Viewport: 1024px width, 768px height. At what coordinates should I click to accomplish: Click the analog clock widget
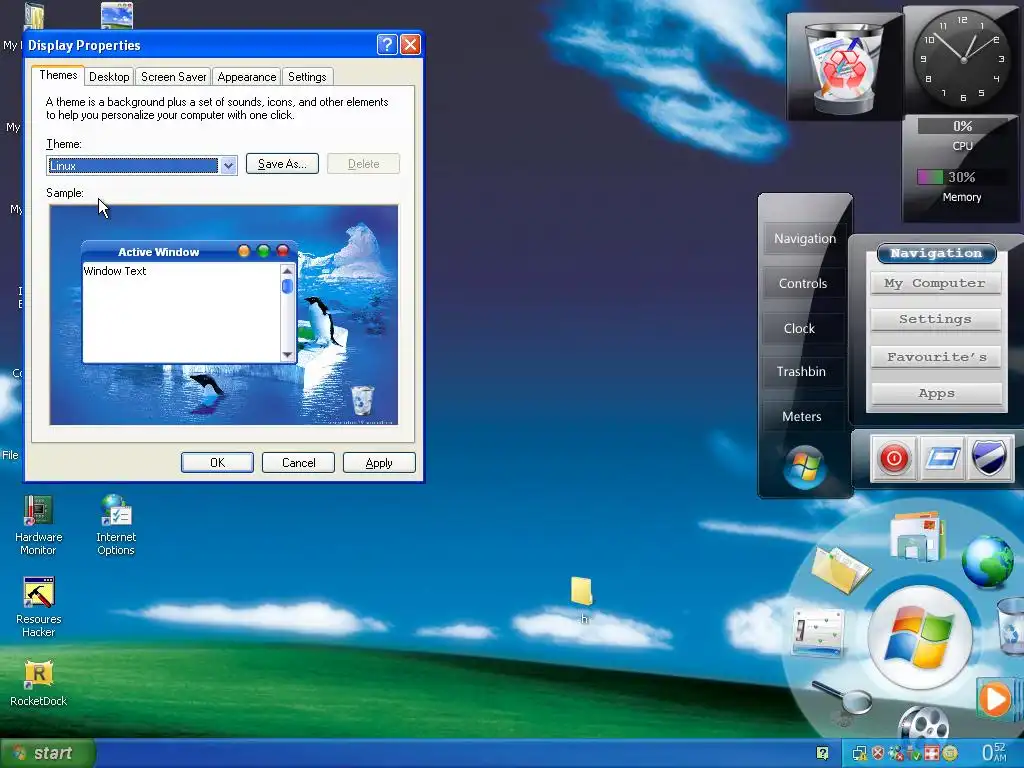pyautogui.click(x=962, y=60)
